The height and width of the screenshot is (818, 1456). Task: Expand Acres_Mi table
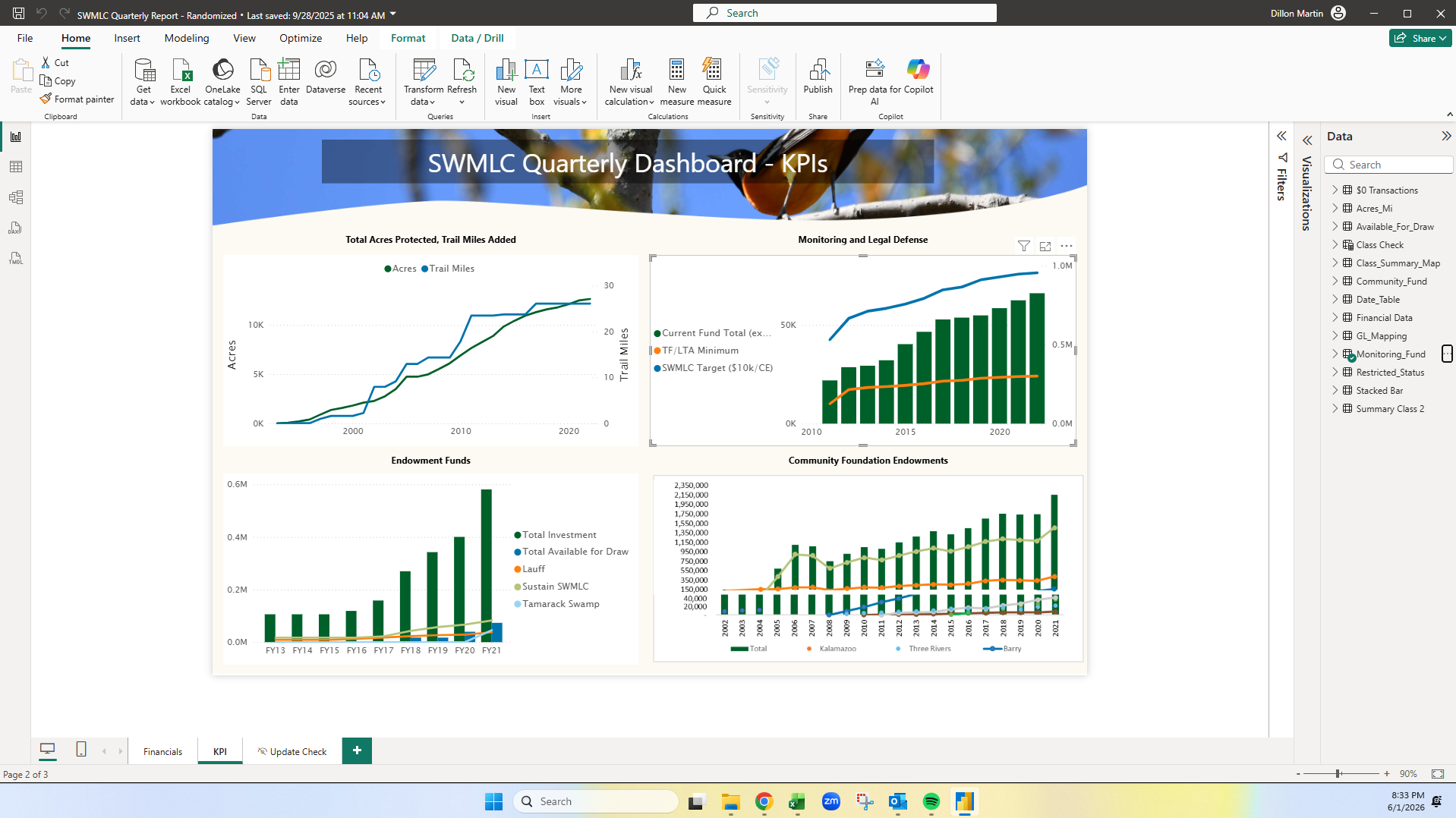[1335, 208]
